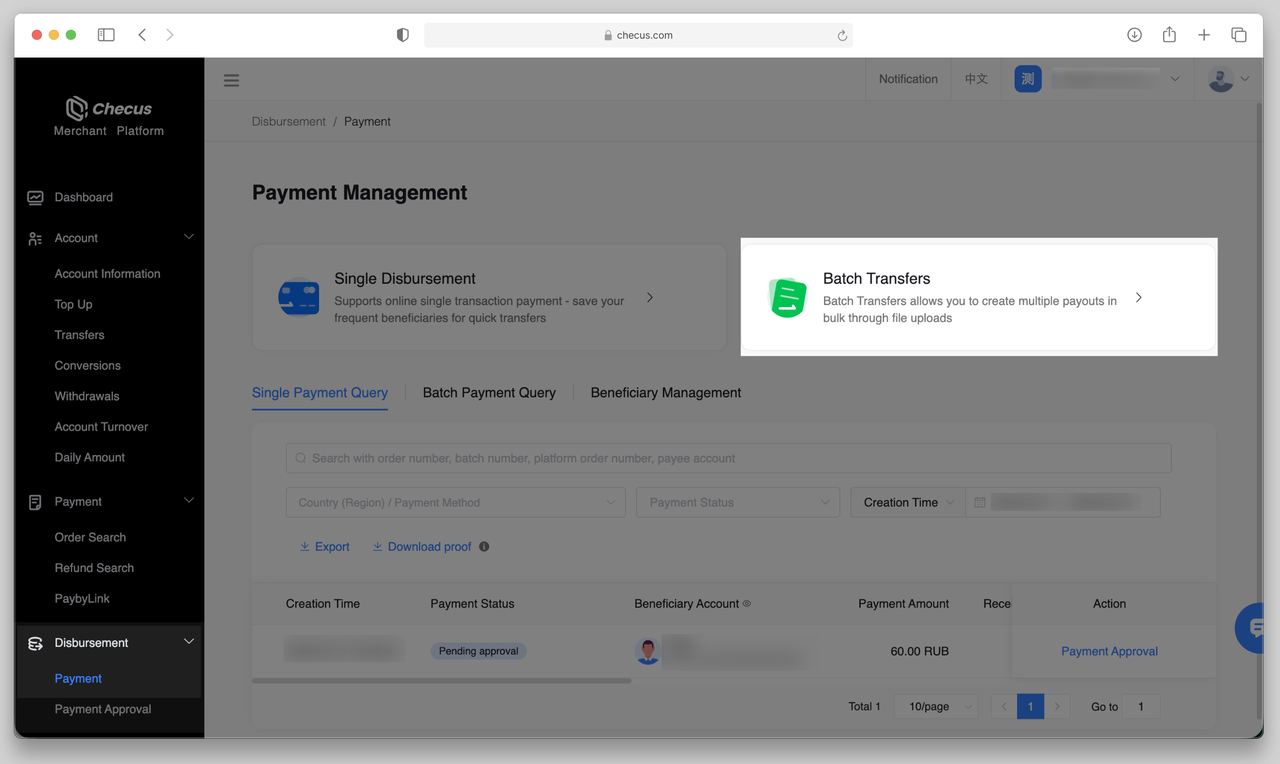
Task: Click the Safari share icon
Action: point(1169,35)
